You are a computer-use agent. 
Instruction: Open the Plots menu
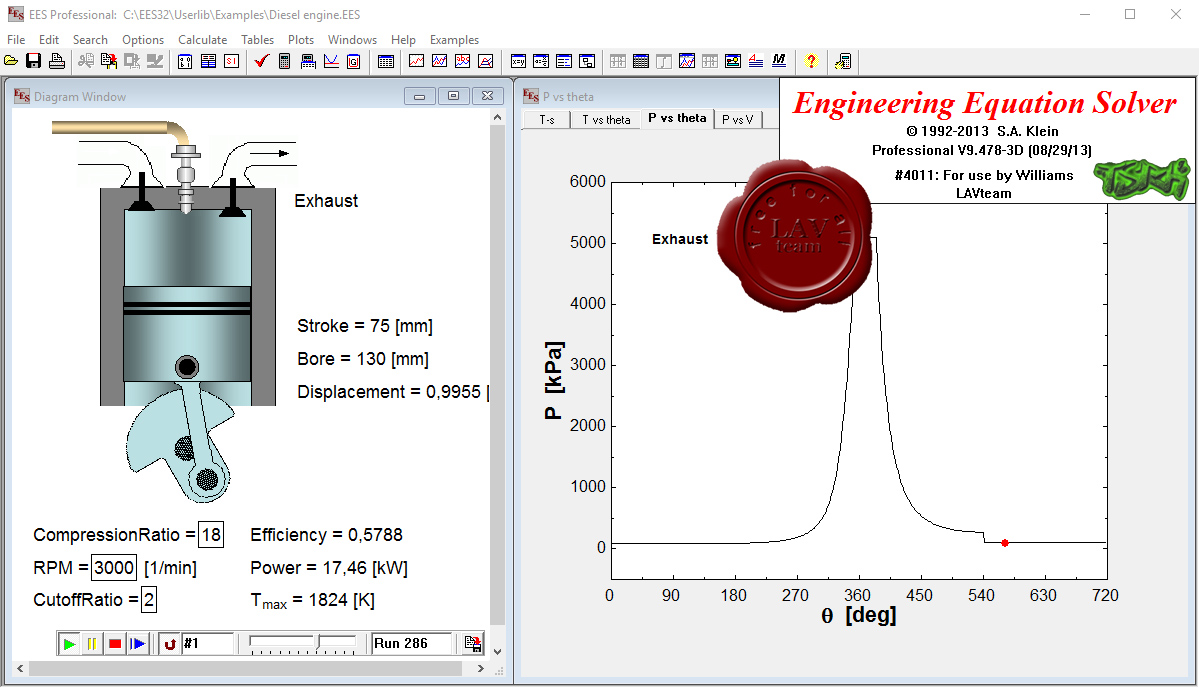[x=301, y=40]
